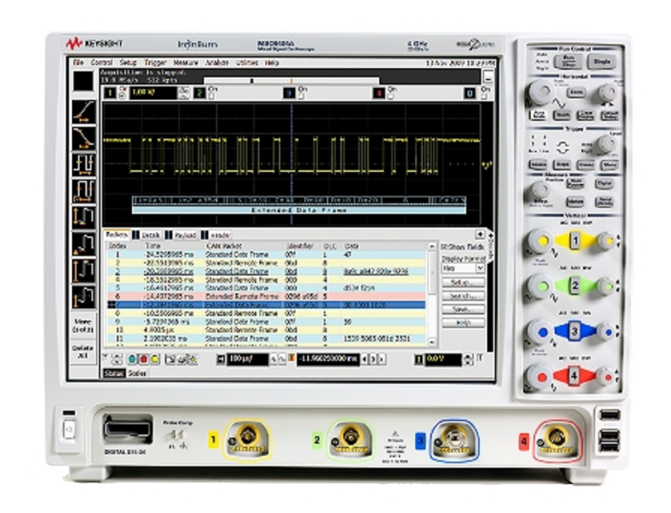Toggle channel 2 On checkbox
The image size is (671, 513).
[211, 96]
